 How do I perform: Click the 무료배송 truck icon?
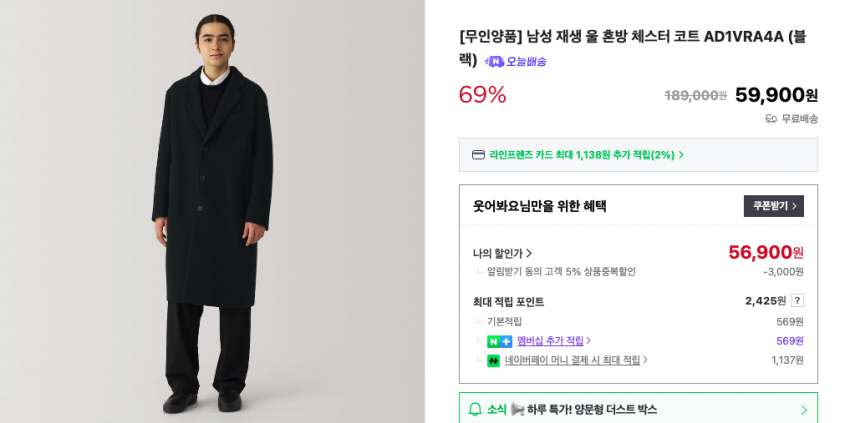(771, 118)
